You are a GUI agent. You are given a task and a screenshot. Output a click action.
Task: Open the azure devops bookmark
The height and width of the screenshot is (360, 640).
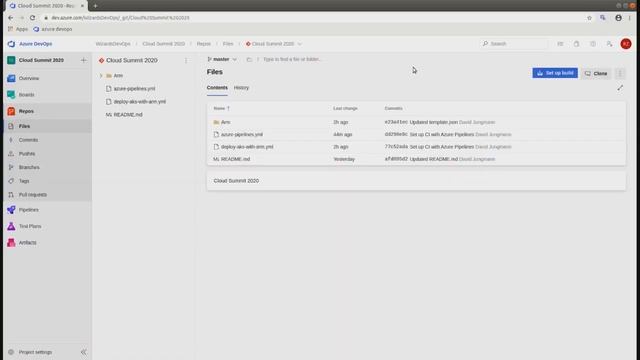[x=53, y=29]
